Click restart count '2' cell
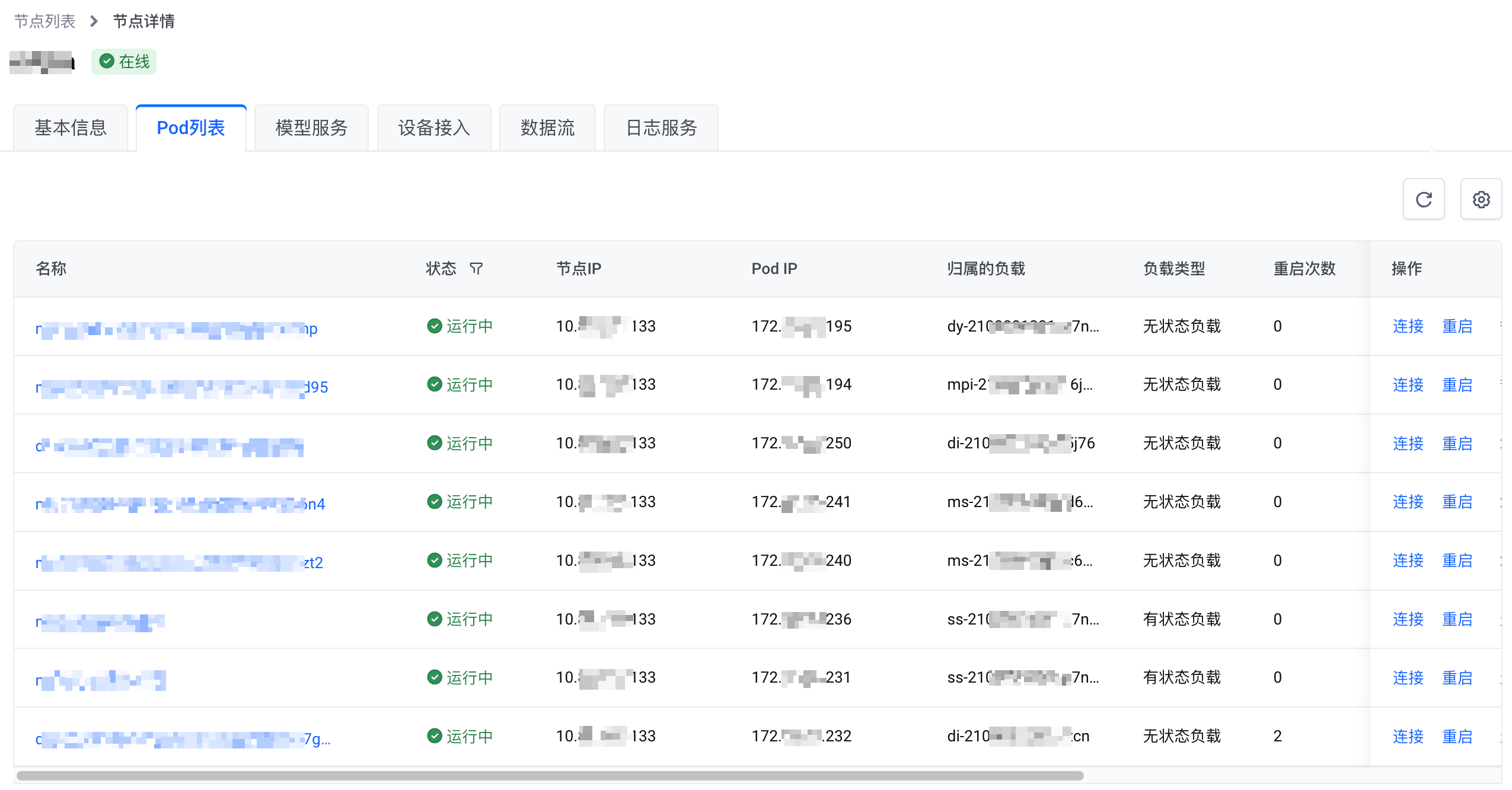 [x=1277, y=736]
